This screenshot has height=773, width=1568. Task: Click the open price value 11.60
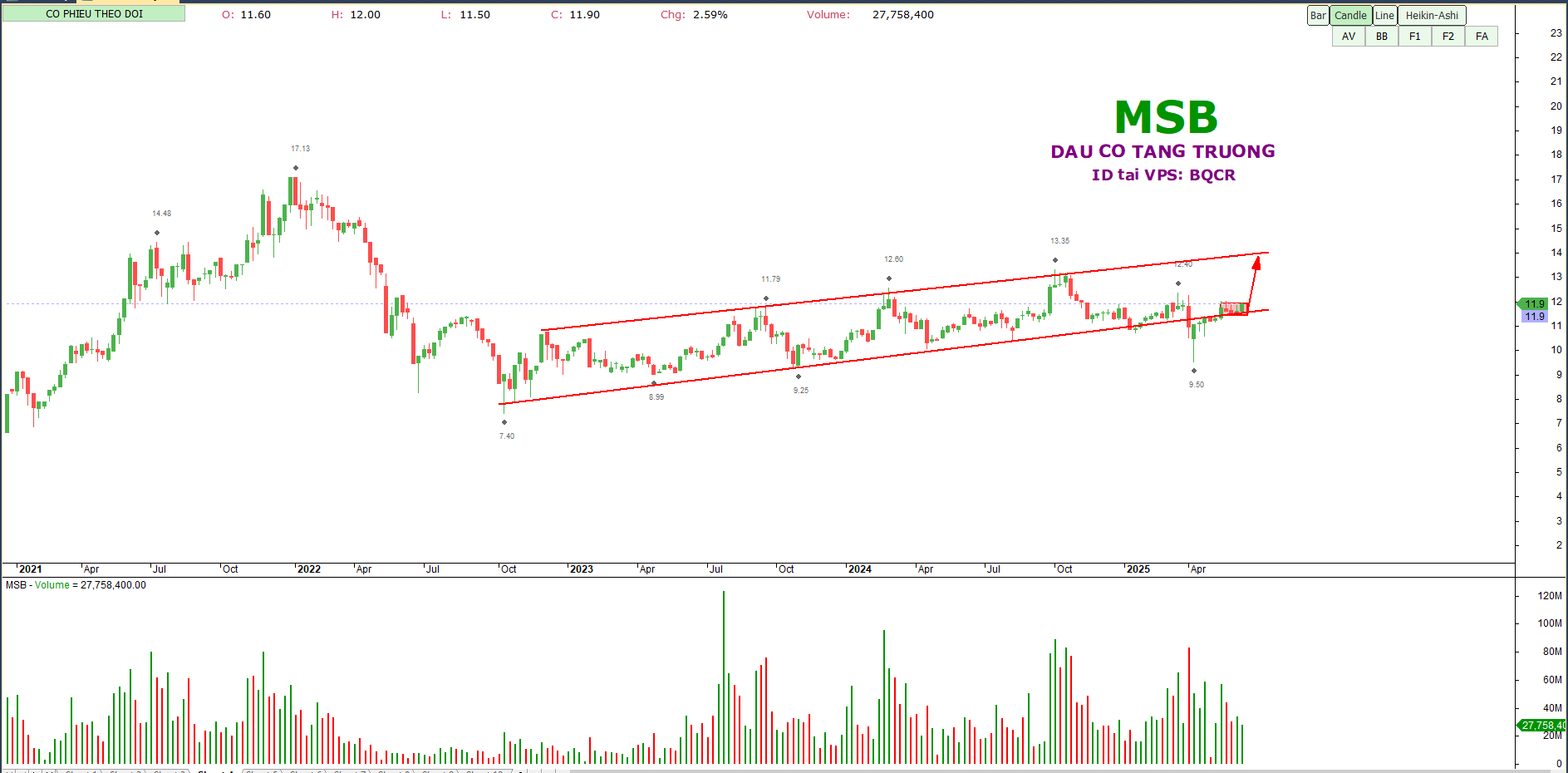[256, 15]
